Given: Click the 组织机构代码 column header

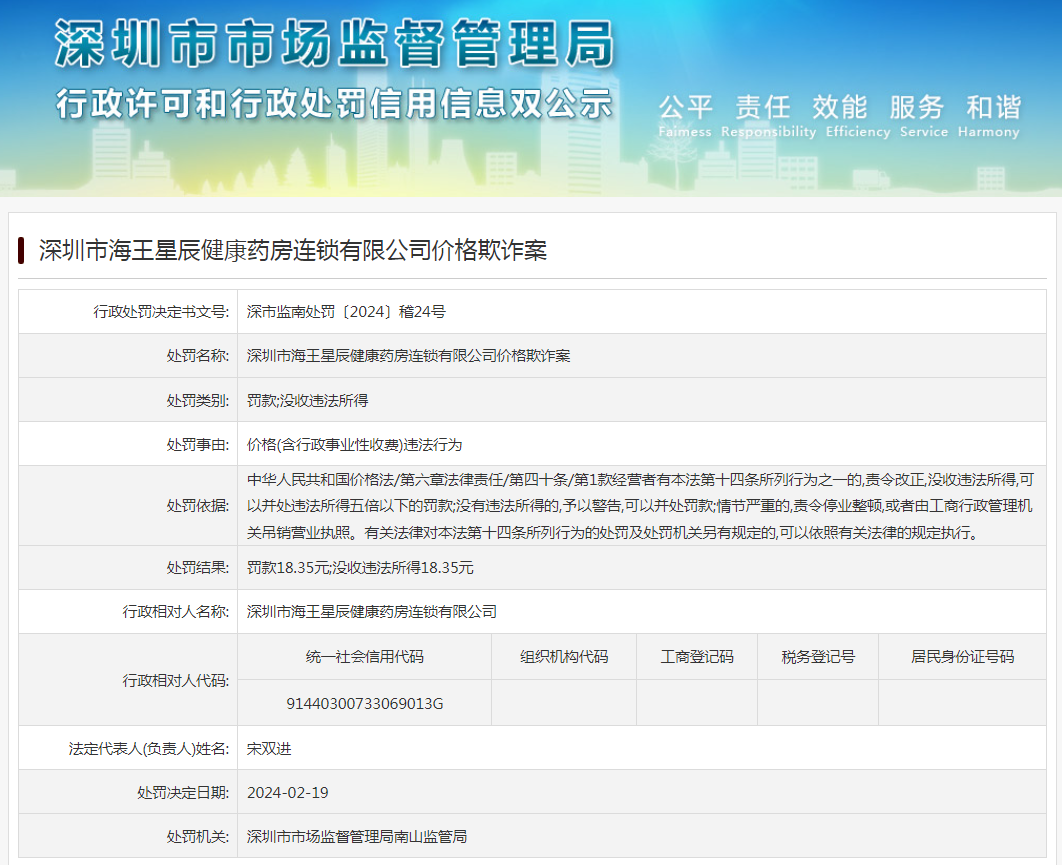Looking at the screenshot, I should [564, 656].
